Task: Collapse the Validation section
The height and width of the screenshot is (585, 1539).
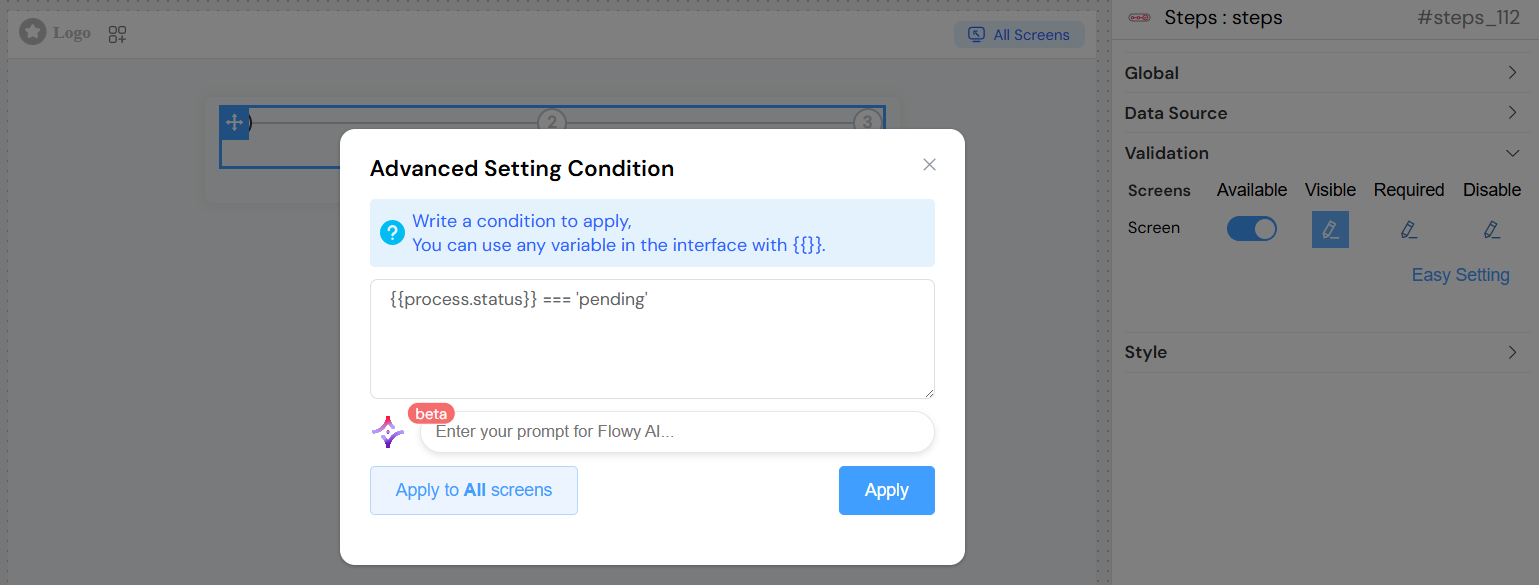Action: click(x=1327, y=152)
